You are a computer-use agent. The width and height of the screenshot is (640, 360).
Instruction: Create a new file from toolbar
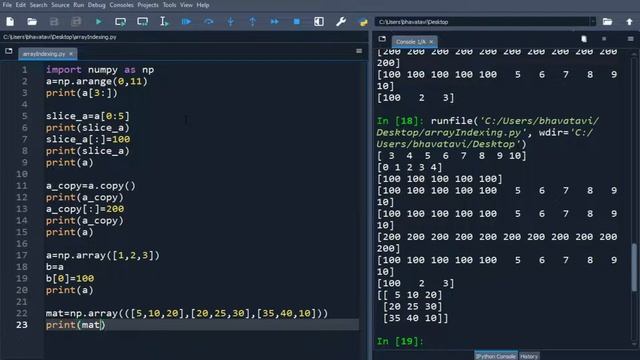tap(10, 22)
